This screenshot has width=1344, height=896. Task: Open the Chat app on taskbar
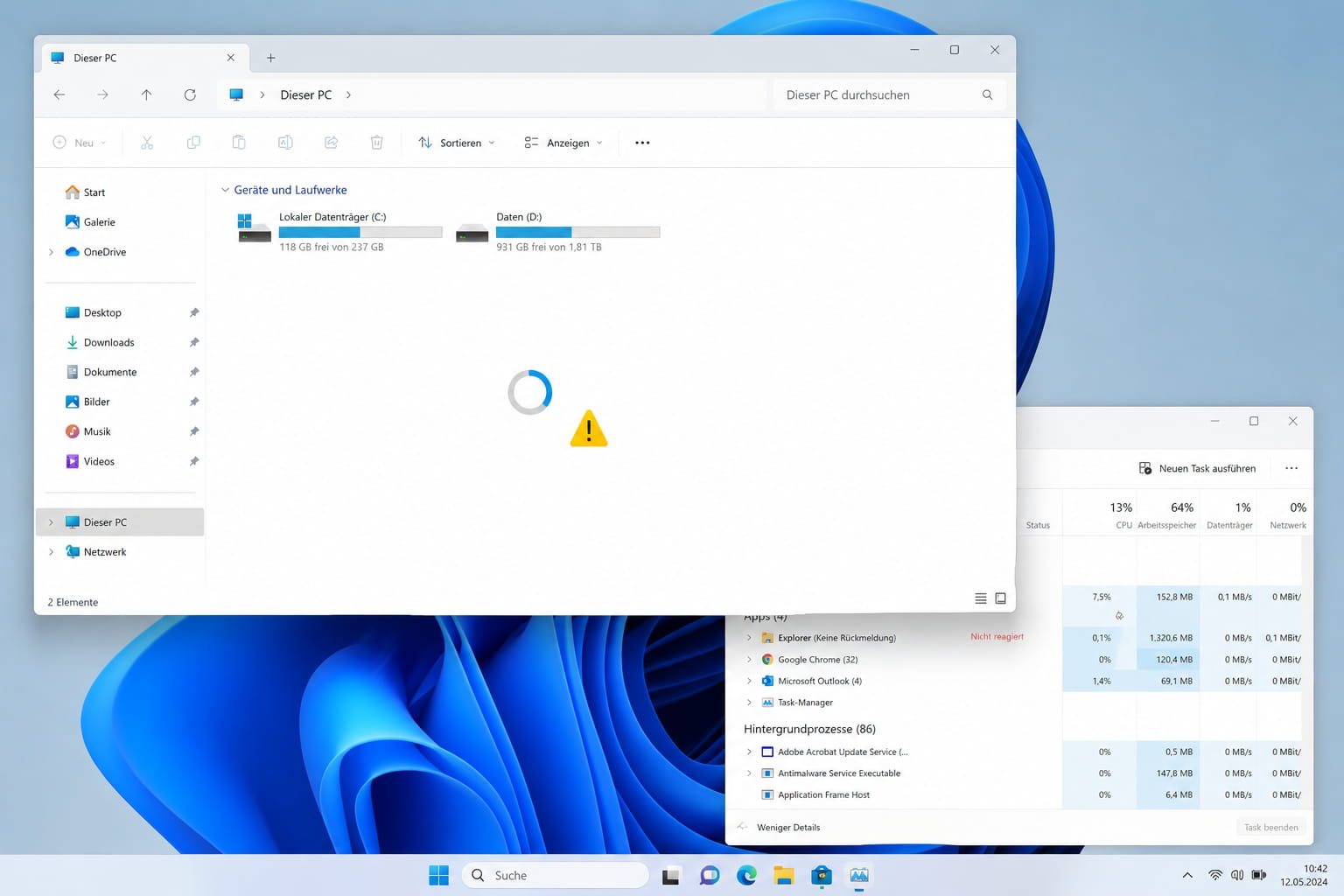pos(710,875)
